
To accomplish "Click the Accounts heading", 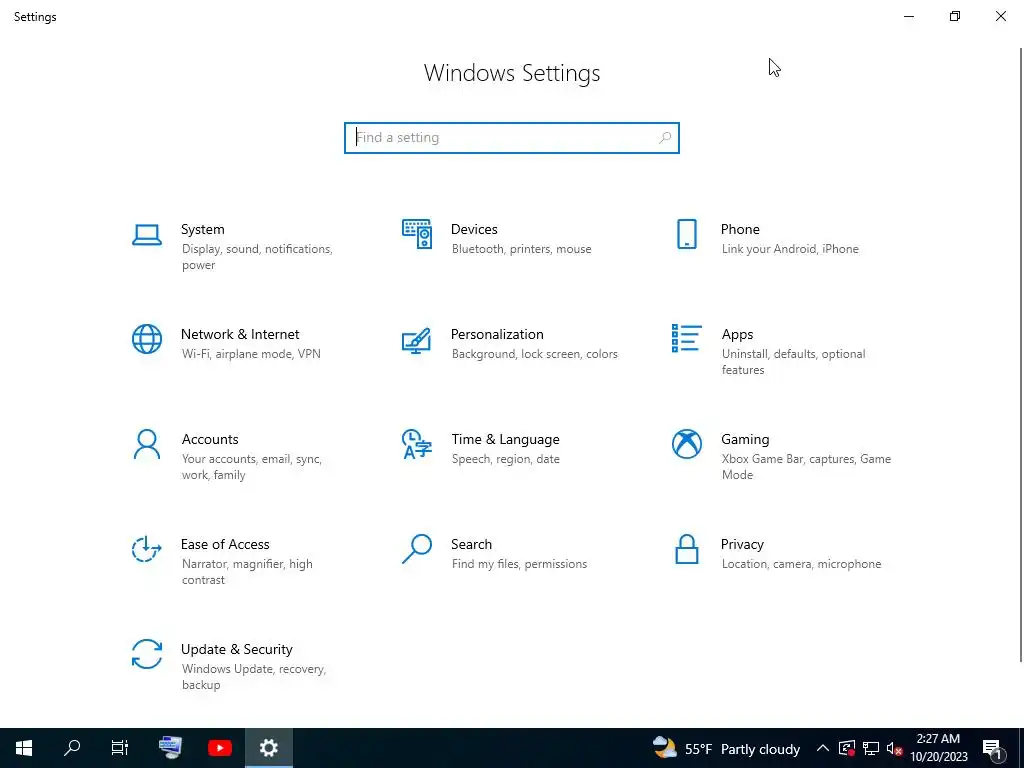I will click(x=210, y=440).
